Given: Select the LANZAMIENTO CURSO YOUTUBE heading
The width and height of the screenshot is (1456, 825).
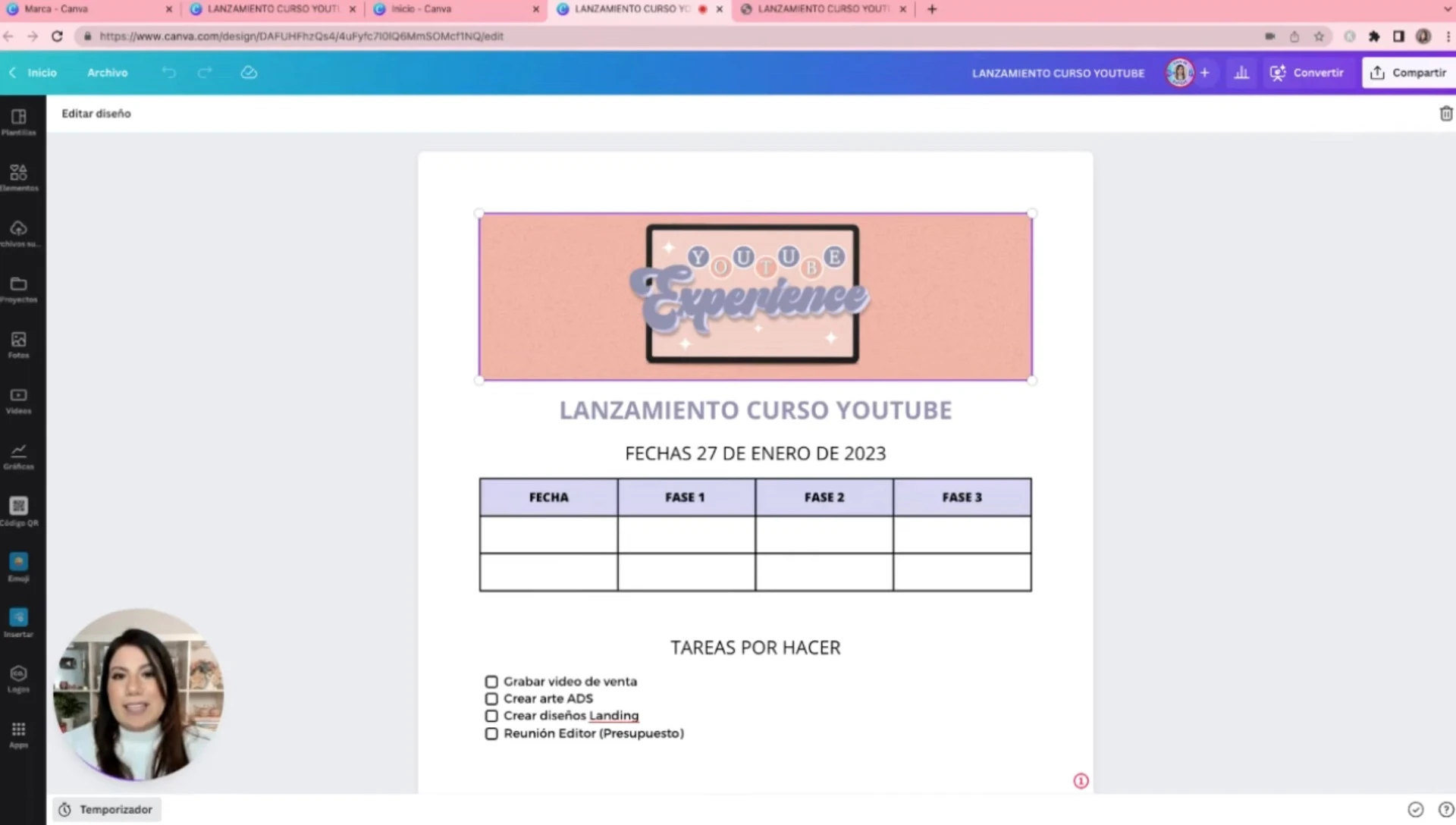Looking at the screenshot, I should pos(755,410).
